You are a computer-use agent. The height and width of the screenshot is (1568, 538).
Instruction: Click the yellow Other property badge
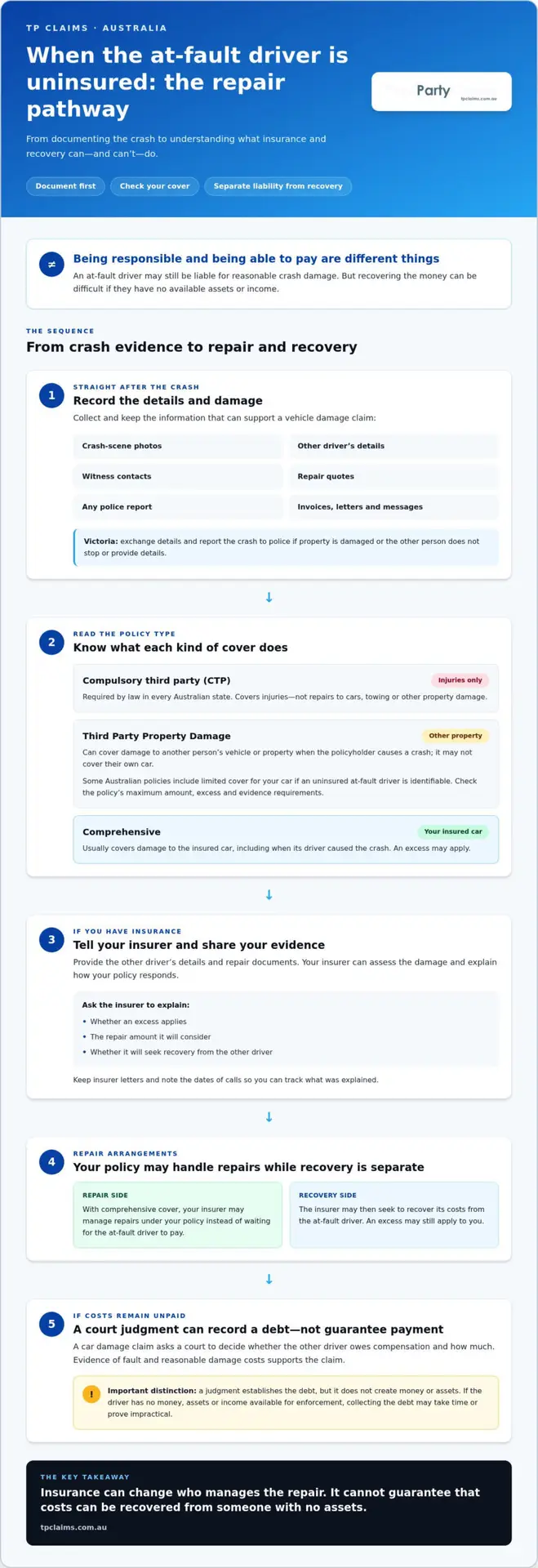456,736
